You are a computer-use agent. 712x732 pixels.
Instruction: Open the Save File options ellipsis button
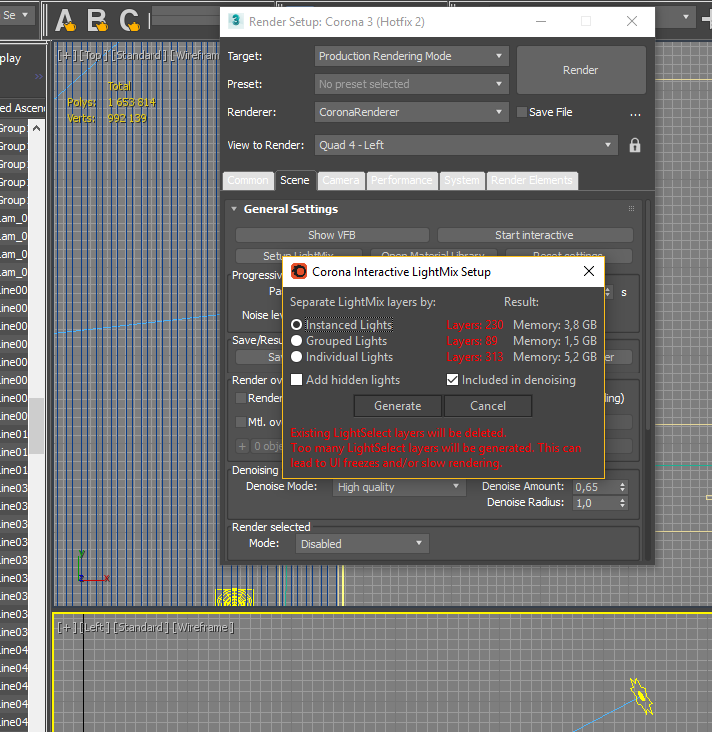click(x=635, y=113)
